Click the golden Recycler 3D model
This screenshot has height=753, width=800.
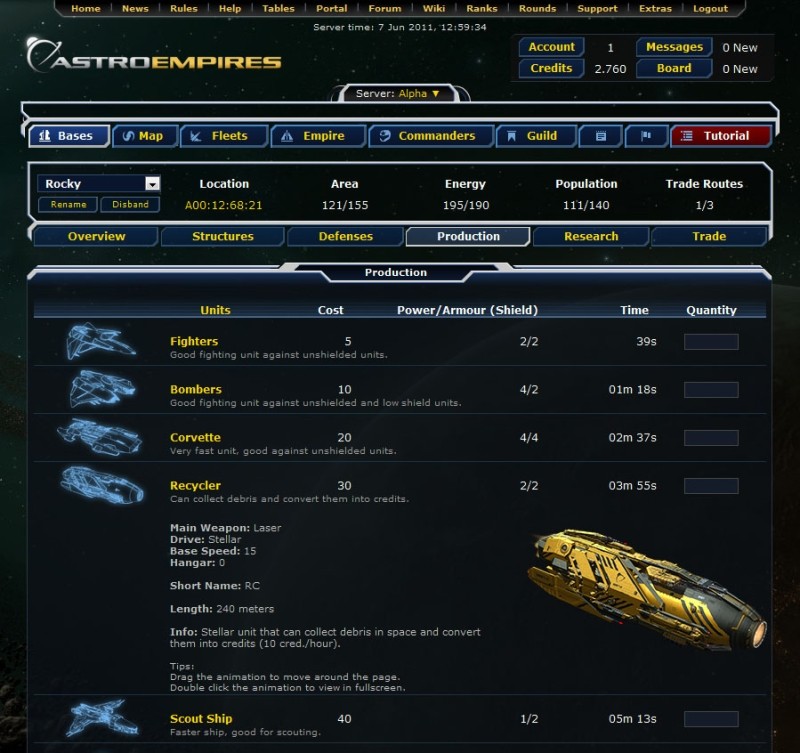pyautogui.click(x=646, y=589)
